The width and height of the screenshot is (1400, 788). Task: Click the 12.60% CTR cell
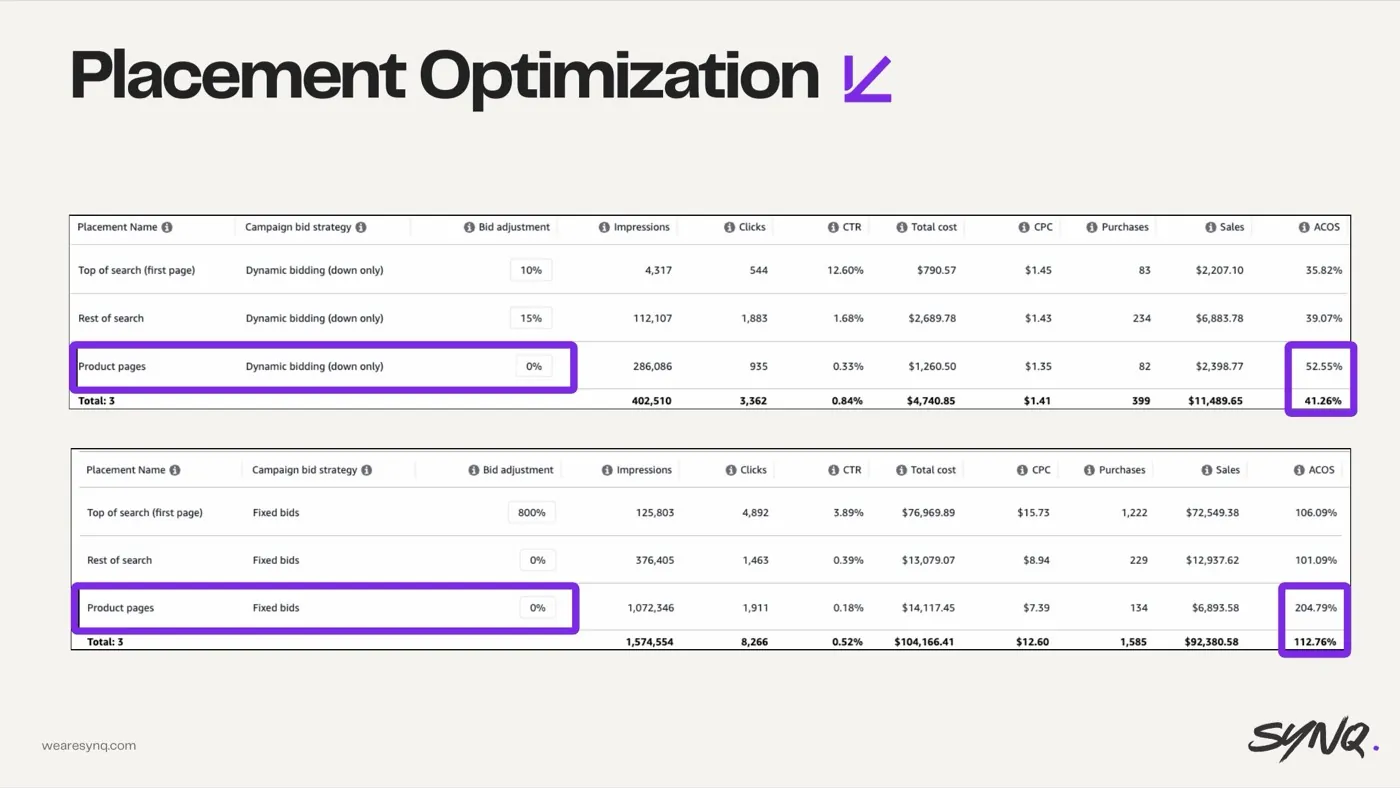[845, 270]
